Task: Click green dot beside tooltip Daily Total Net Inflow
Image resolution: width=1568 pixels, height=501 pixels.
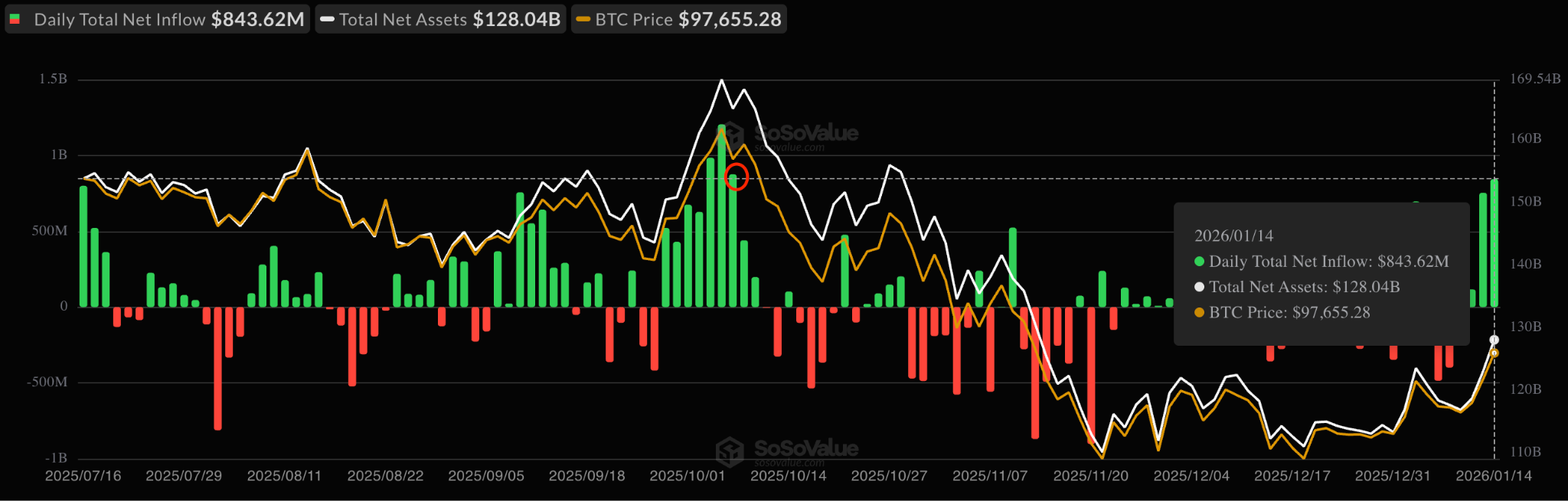Action: coord(1199,262)
